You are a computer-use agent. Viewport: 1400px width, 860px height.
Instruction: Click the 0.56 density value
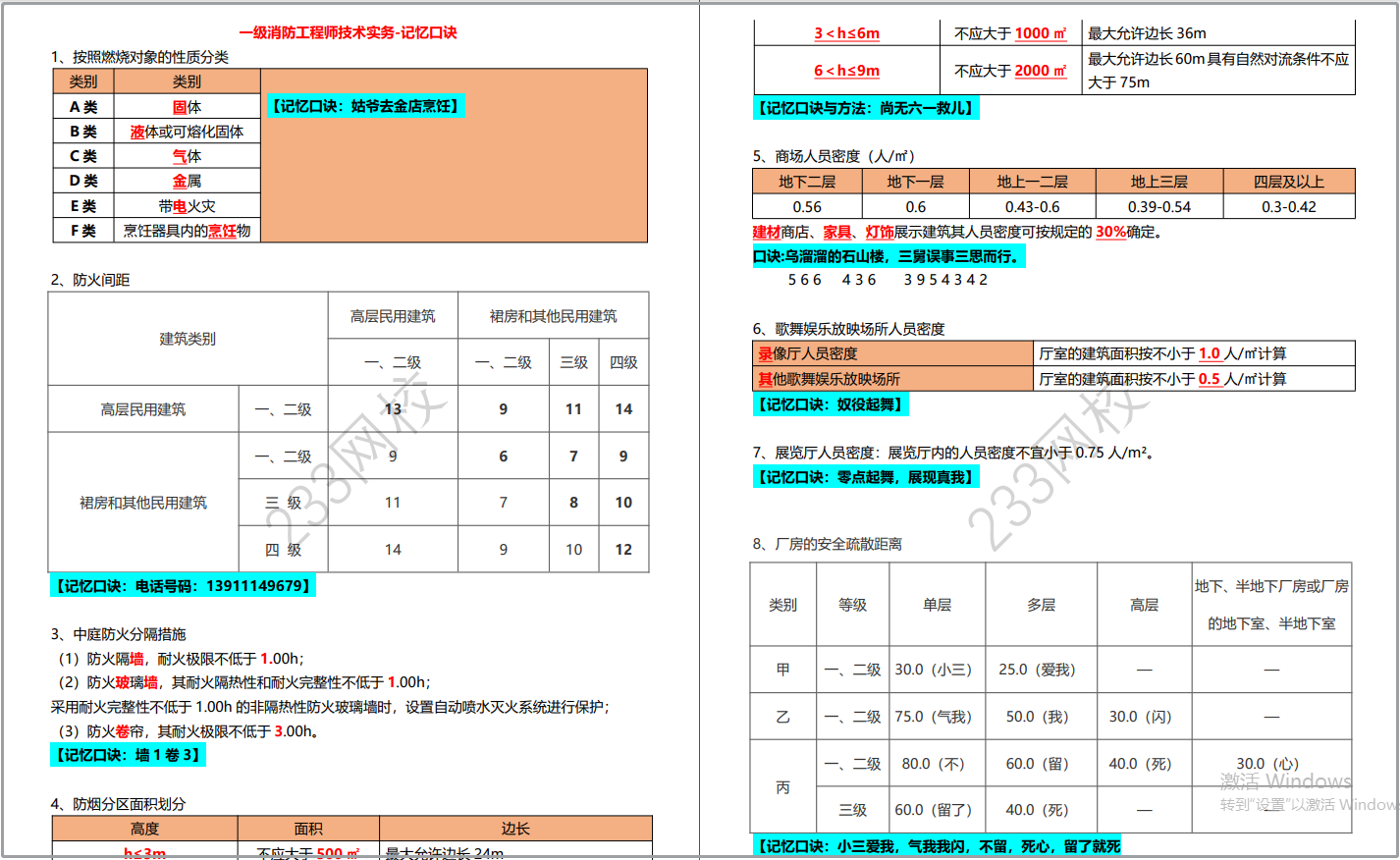807,206
